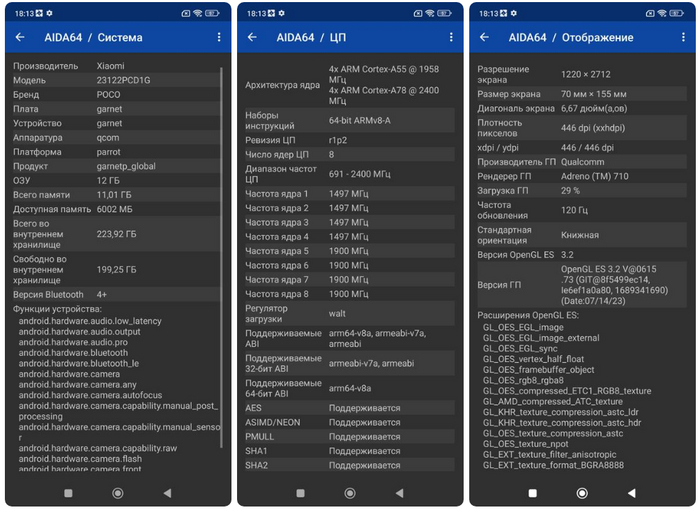
Task: Select the Число ядер ЦП row
Action: tap(350, 155)
